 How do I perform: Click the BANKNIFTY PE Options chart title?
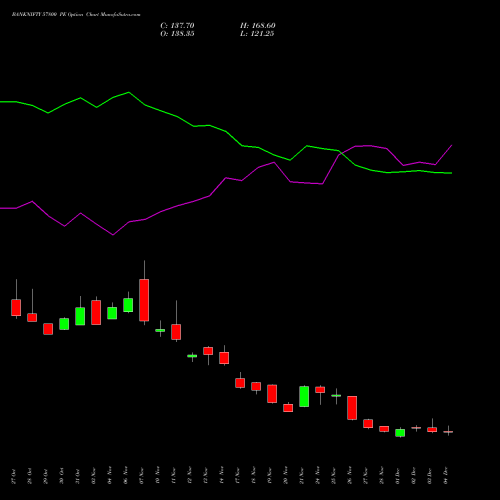[x=76, y=15]
